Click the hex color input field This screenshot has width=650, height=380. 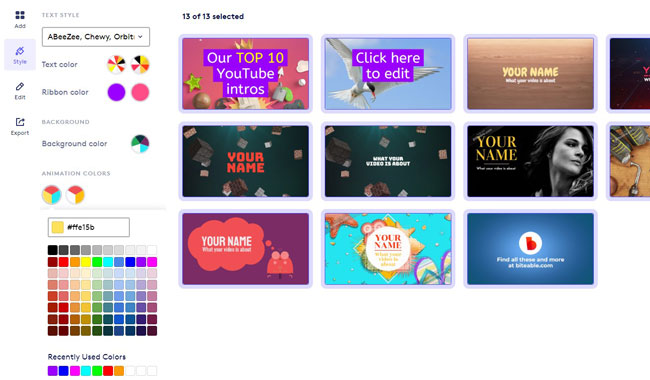pyautogui.click(x=89, y=227)
